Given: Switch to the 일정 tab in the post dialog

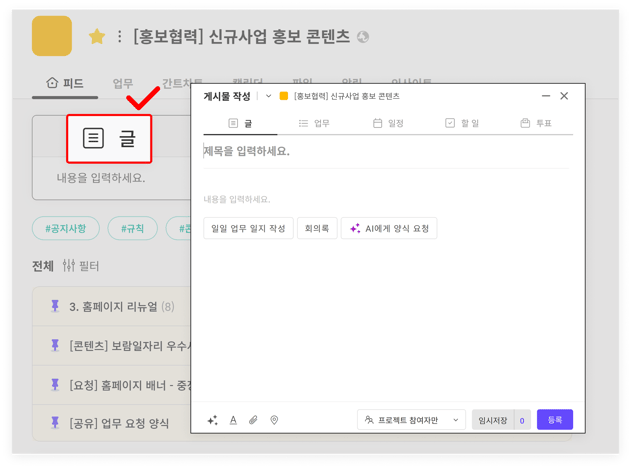Looking at the screenshot, I should coord(388,123).
